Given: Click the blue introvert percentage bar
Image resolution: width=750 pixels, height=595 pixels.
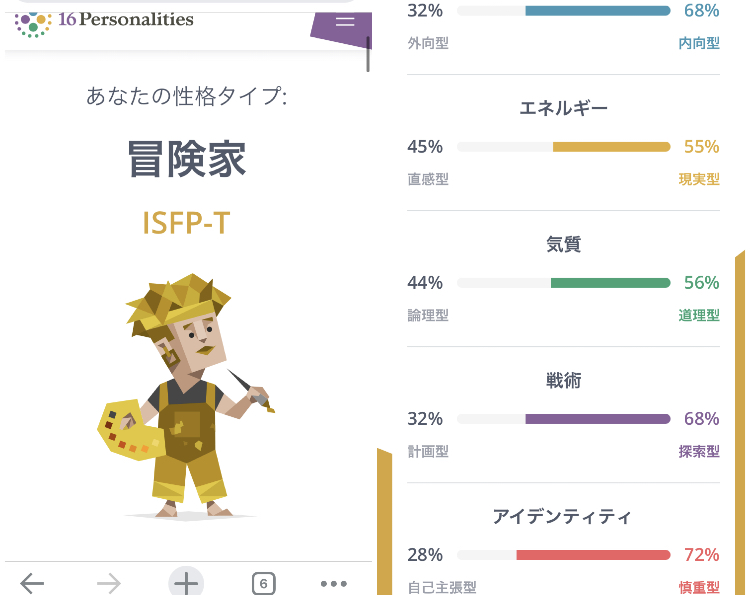Looking at the screenshot, I should pos(597,11).
